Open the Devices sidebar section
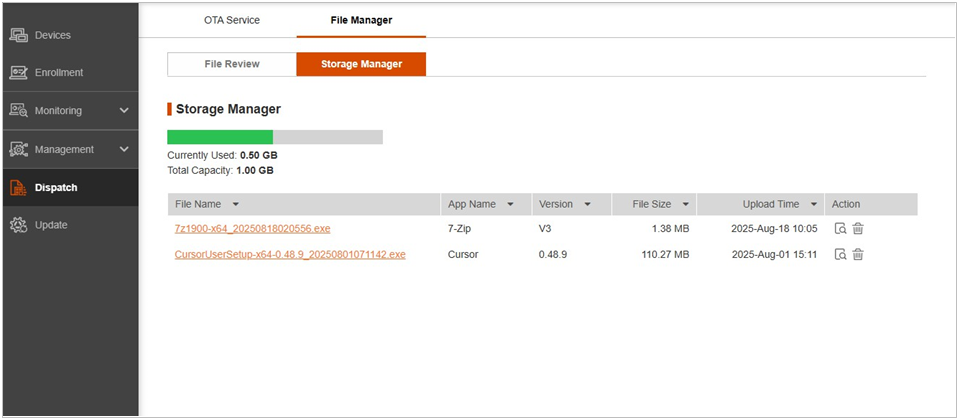The image size is (957, 419). (70, 35)
